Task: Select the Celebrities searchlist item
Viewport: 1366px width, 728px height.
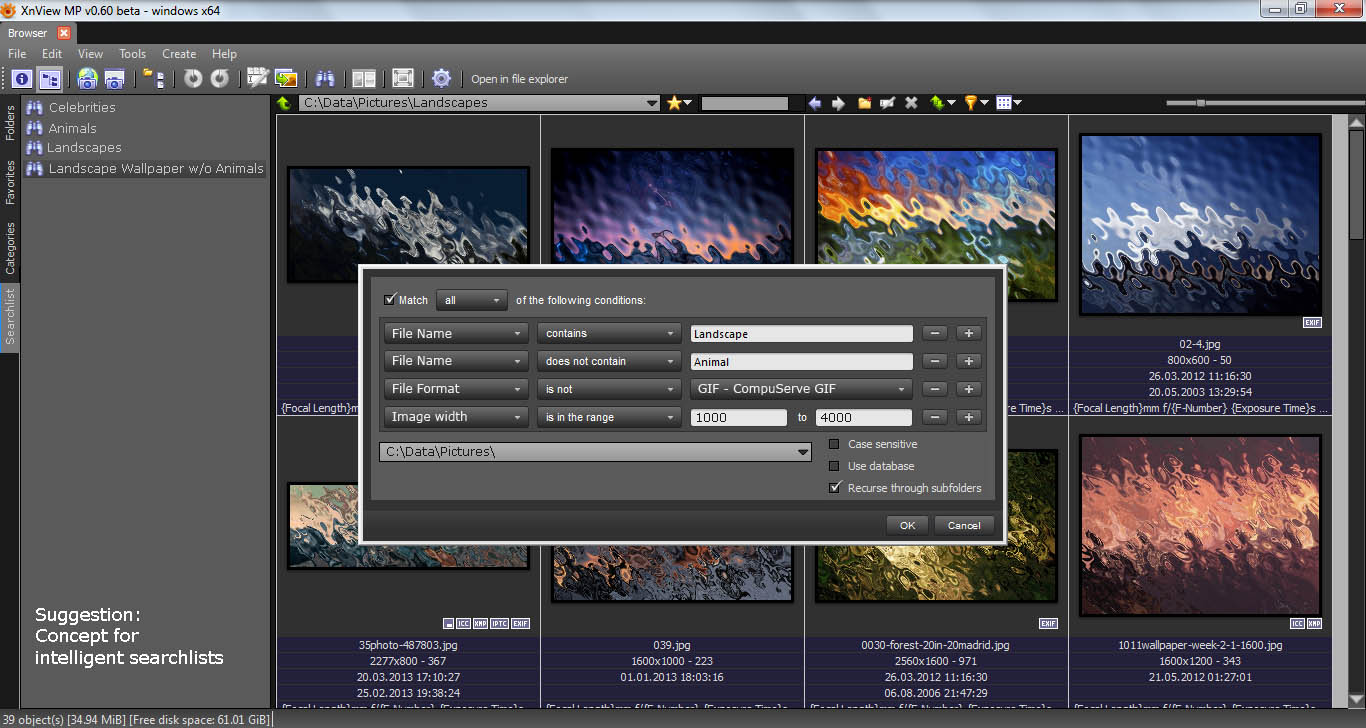Action: [x=82, y=107]
